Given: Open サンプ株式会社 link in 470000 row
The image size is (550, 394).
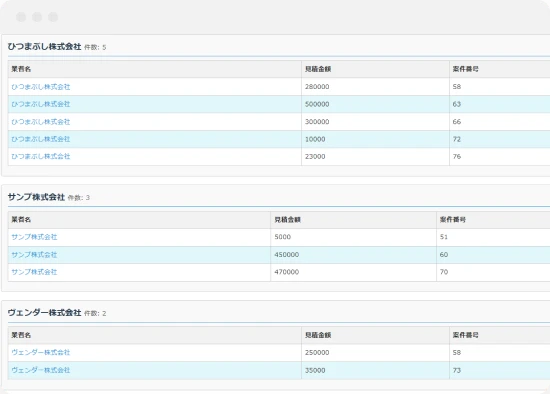Looking at the screenshot, I should tap(34, 272).
